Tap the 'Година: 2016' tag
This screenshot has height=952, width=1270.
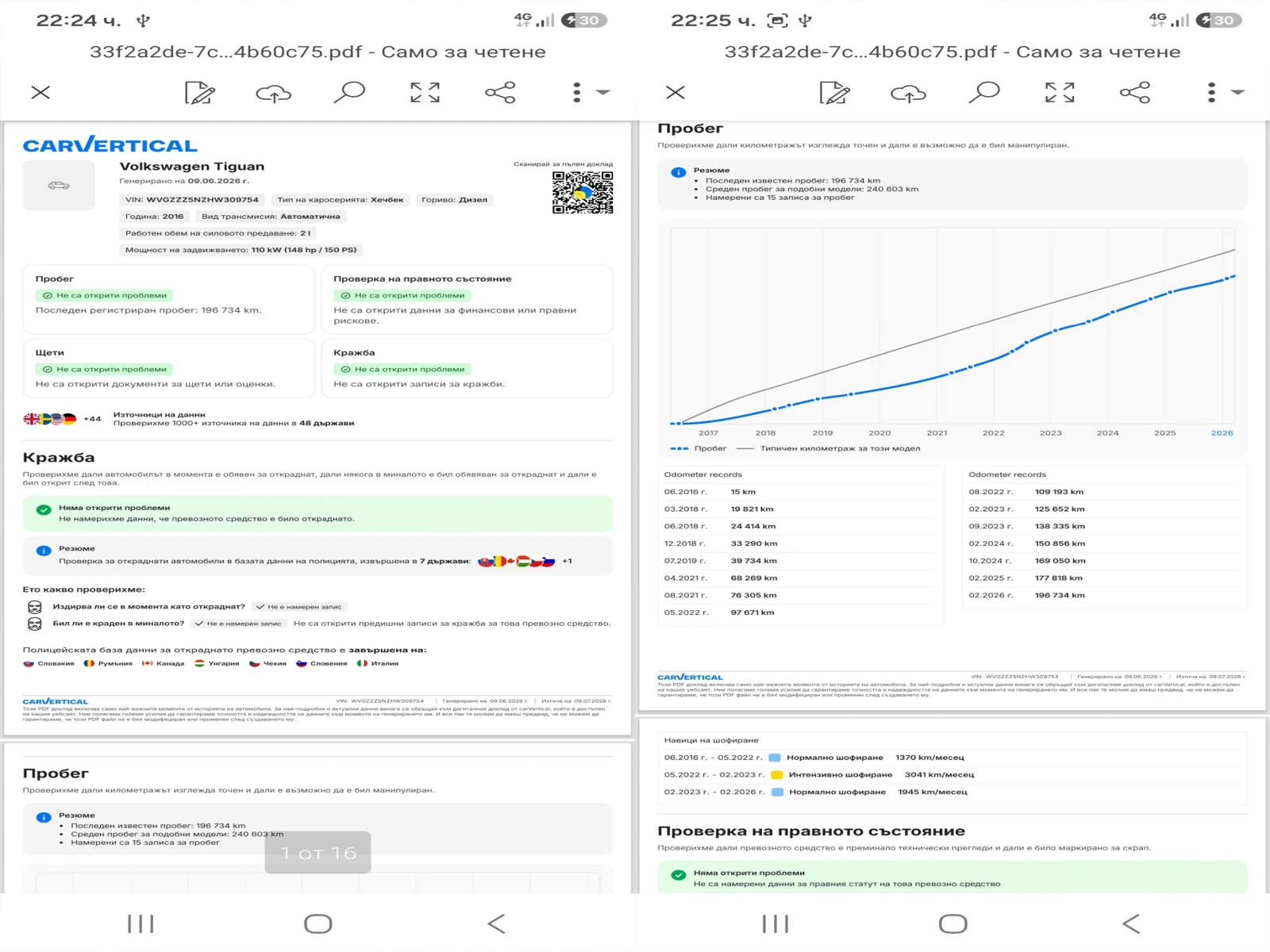(x=154, y=216)
